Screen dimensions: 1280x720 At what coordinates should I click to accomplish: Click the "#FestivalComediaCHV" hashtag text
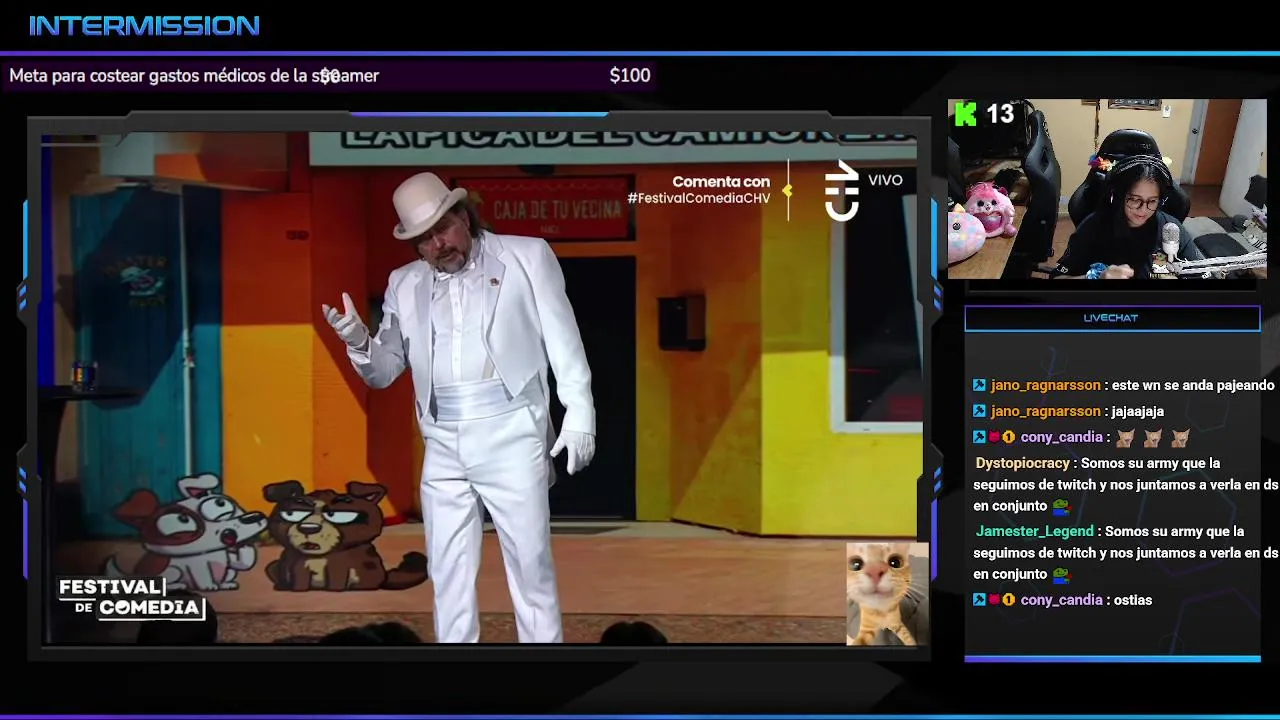pos(699,198)
